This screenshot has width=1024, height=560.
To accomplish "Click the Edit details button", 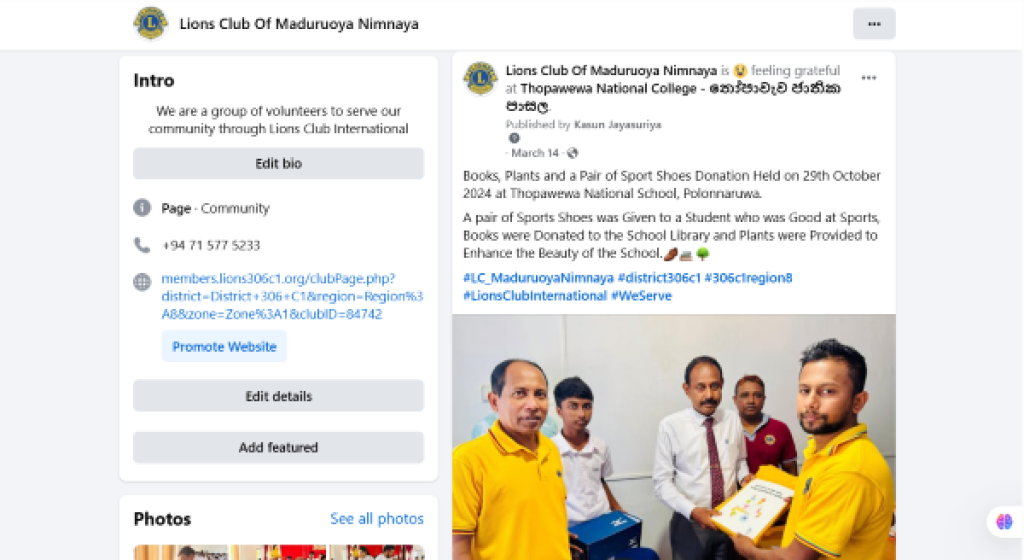I will 278,396.
